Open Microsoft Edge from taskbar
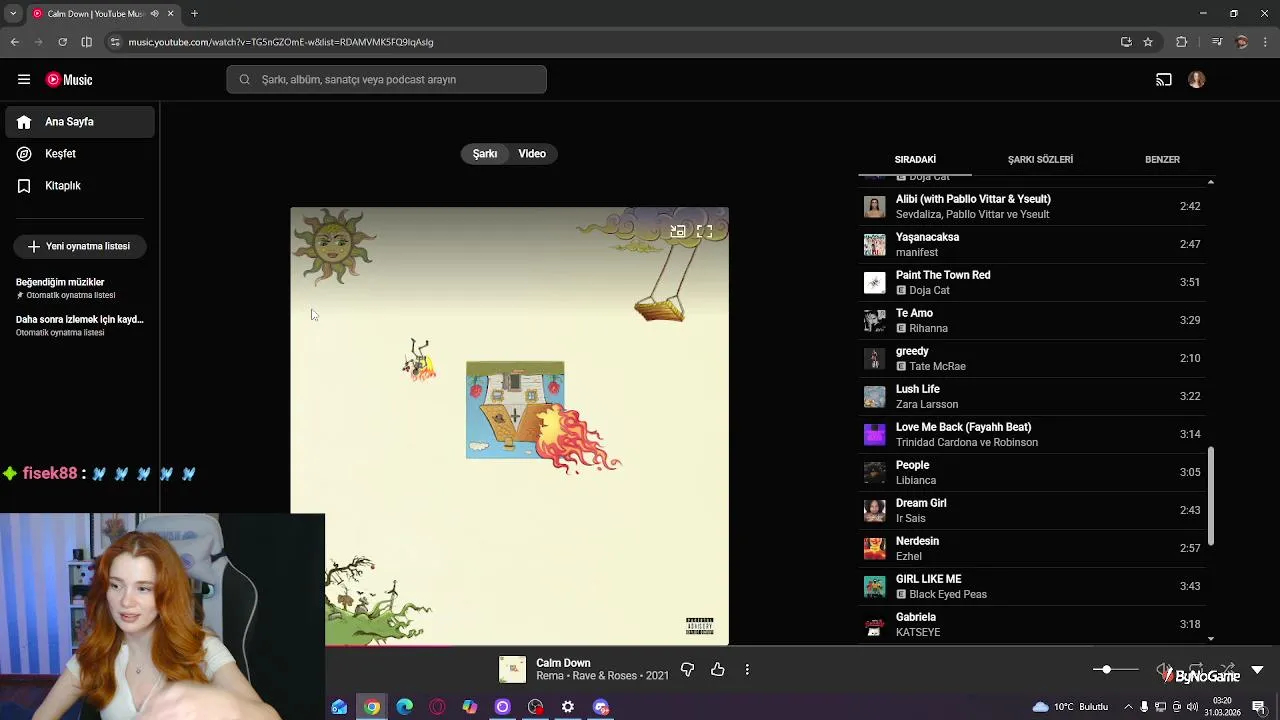This screenshot has width=1280, height=720. (405, 707)
